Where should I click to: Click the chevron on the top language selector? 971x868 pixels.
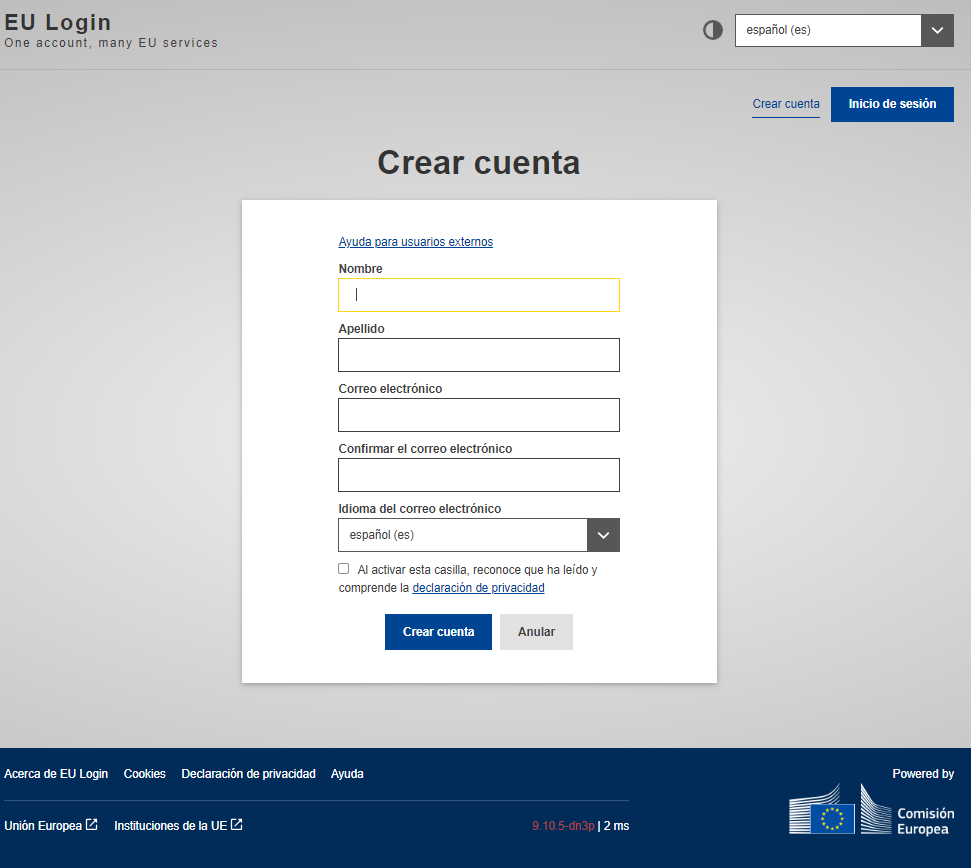pyautogui.click(x=936, y=30)
